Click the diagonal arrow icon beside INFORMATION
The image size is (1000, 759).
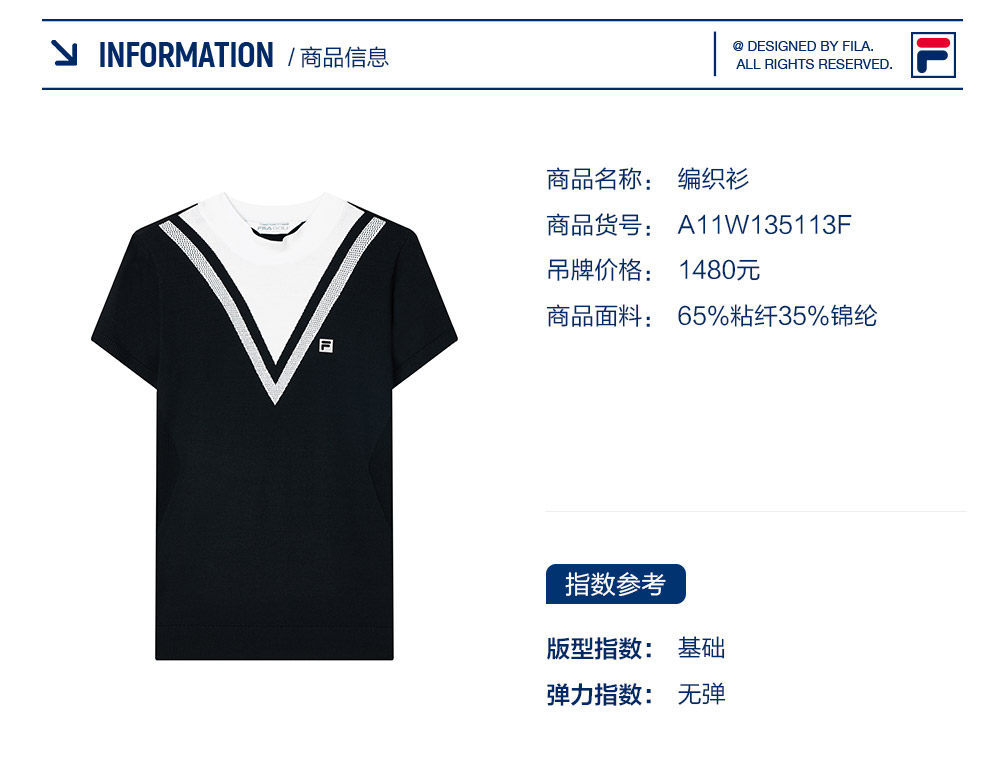click(64, 53)
